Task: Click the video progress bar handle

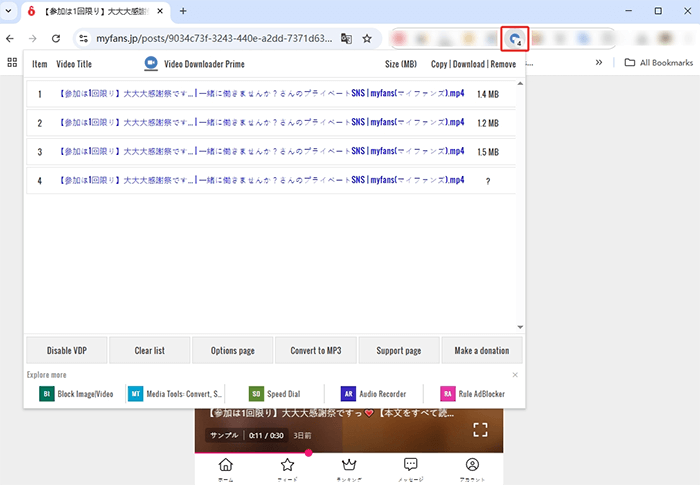Action: tap(308, 453)
